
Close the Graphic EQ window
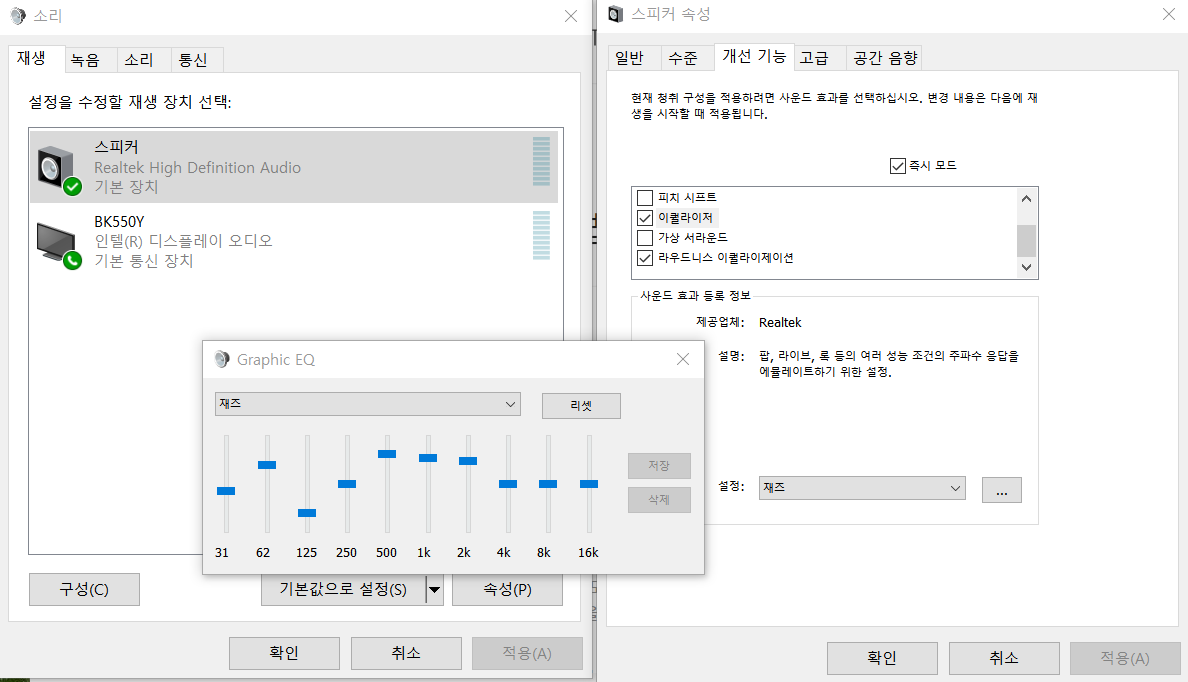pos(683,359)
